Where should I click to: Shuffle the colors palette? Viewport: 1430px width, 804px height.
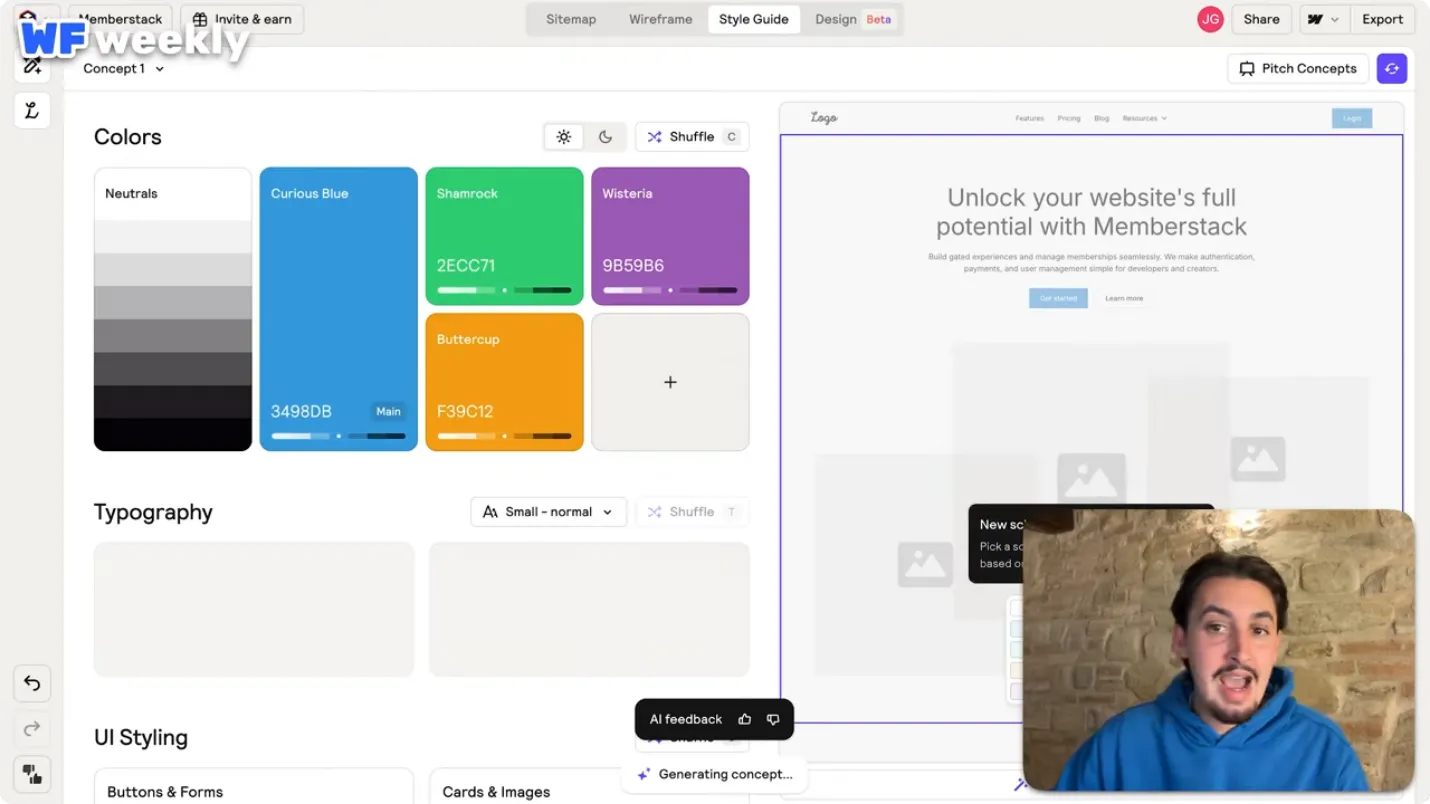click(x=692, y=137)
